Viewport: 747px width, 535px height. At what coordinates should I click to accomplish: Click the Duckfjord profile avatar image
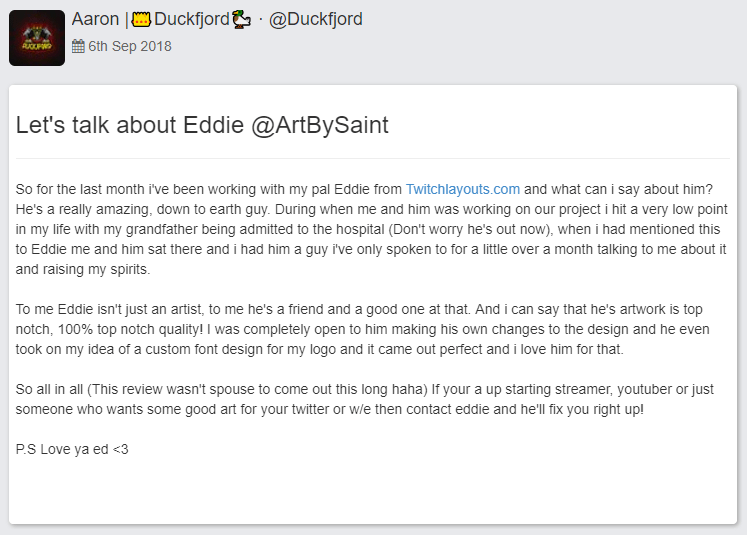37,38
